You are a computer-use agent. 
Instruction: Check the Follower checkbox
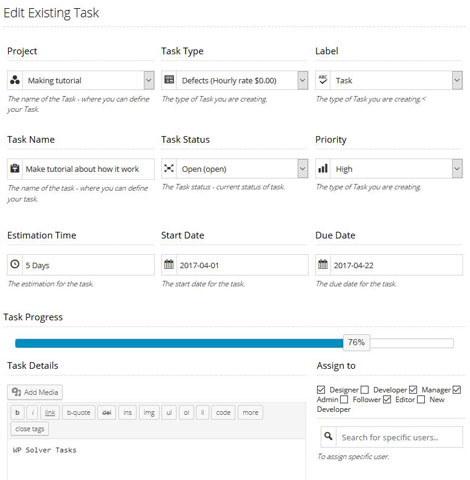pos(344,399)
